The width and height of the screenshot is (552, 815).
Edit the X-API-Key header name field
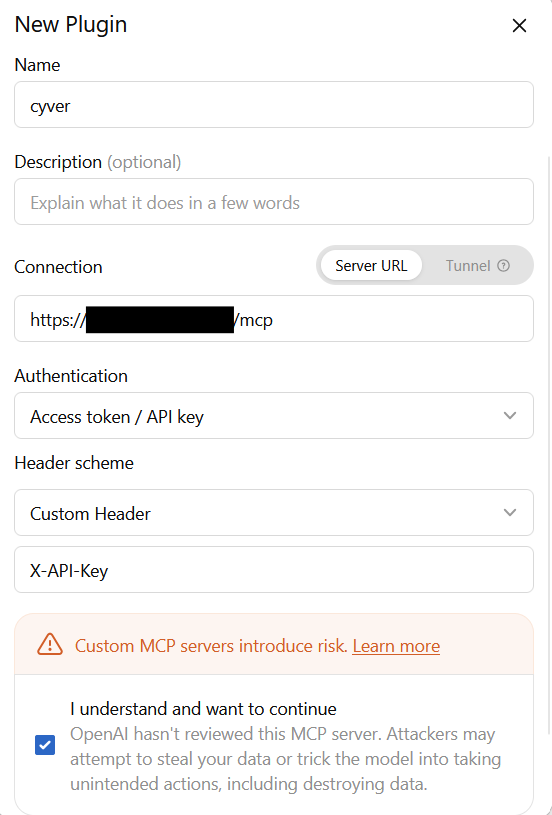pos(274,570)
